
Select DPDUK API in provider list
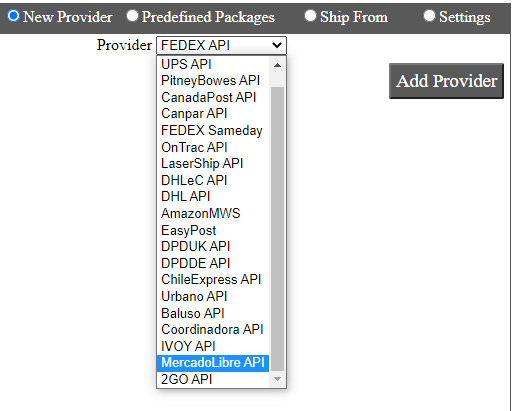[213, 246]
